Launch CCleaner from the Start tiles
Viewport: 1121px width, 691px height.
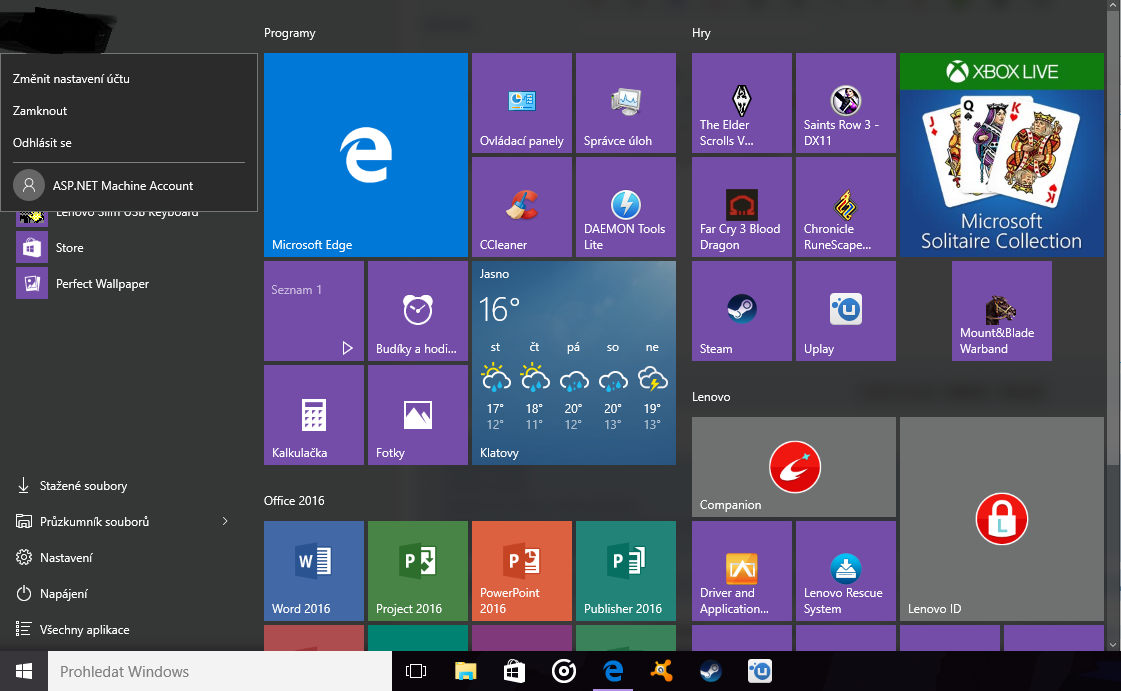(521, 208)
